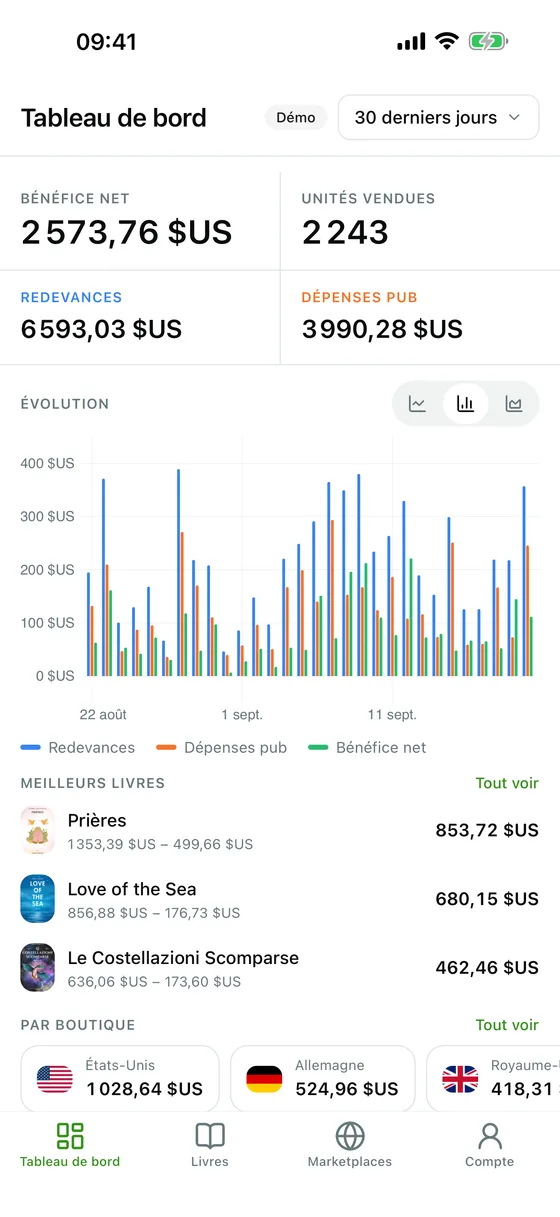Switch to the Compte tab
The height and width of the screenshot is (1217, 560).
pos(490,1145)
